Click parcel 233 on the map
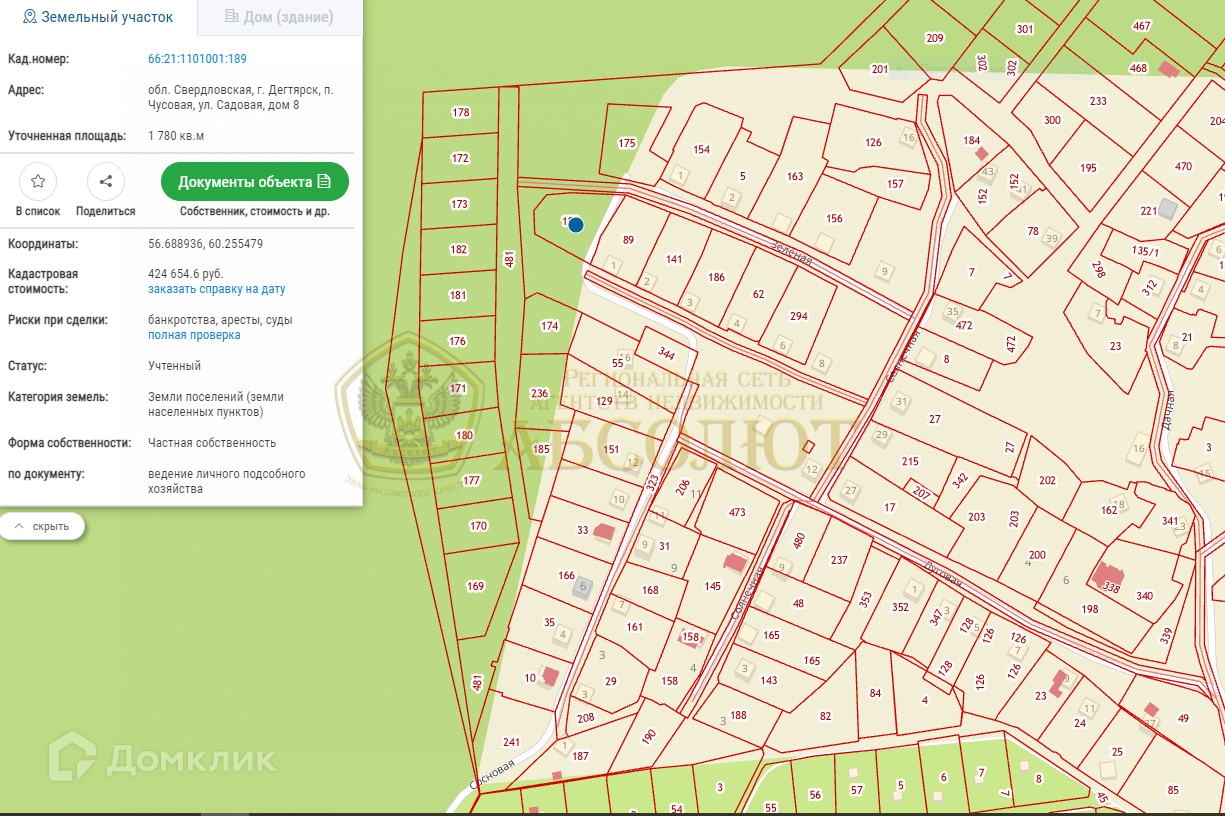 pos(1098,101)
